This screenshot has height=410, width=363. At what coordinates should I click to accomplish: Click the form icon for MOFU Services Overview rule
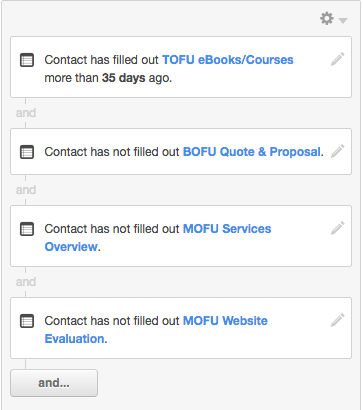[x=27, y=229]
